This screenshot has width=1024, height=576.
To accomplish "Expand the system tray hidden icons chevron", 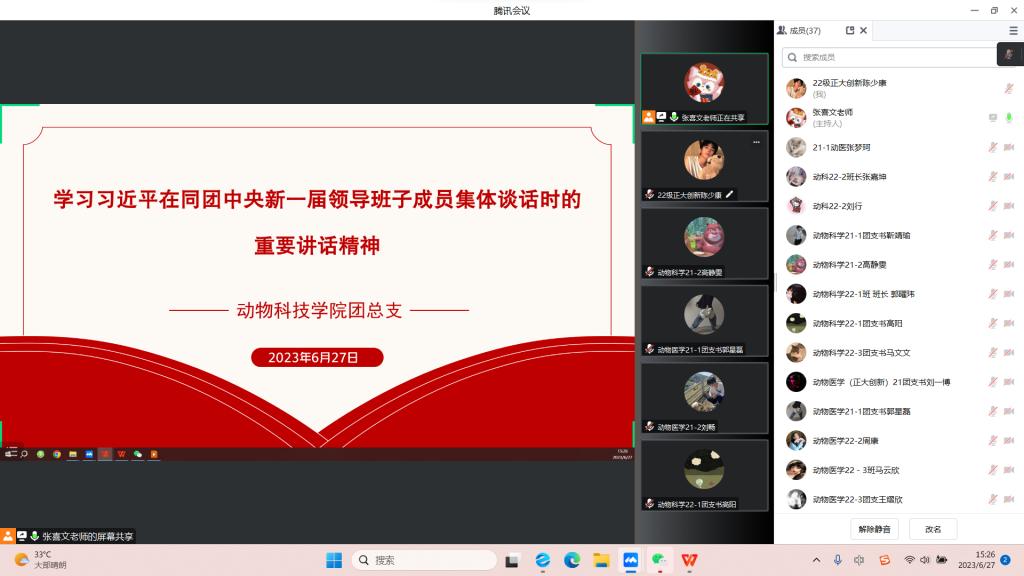I will point(816,560).
